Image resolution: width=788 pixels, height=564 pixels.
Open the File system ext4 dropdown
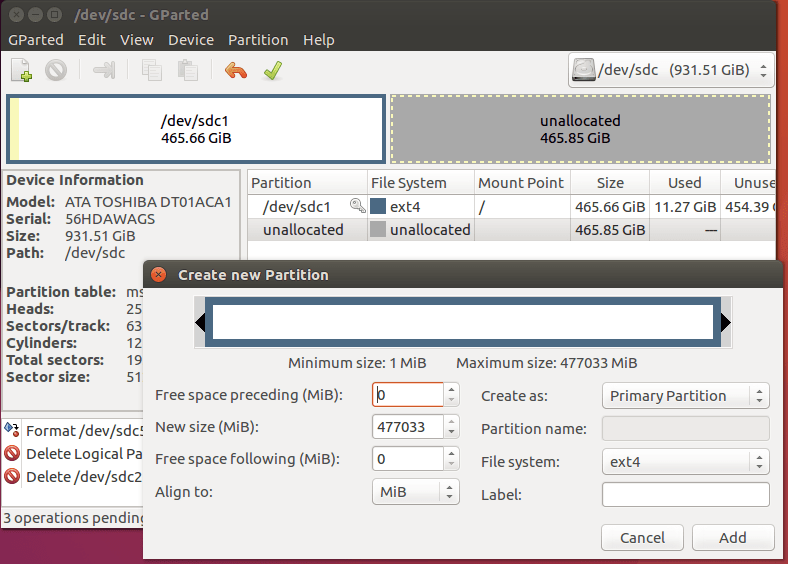(685, 461)
